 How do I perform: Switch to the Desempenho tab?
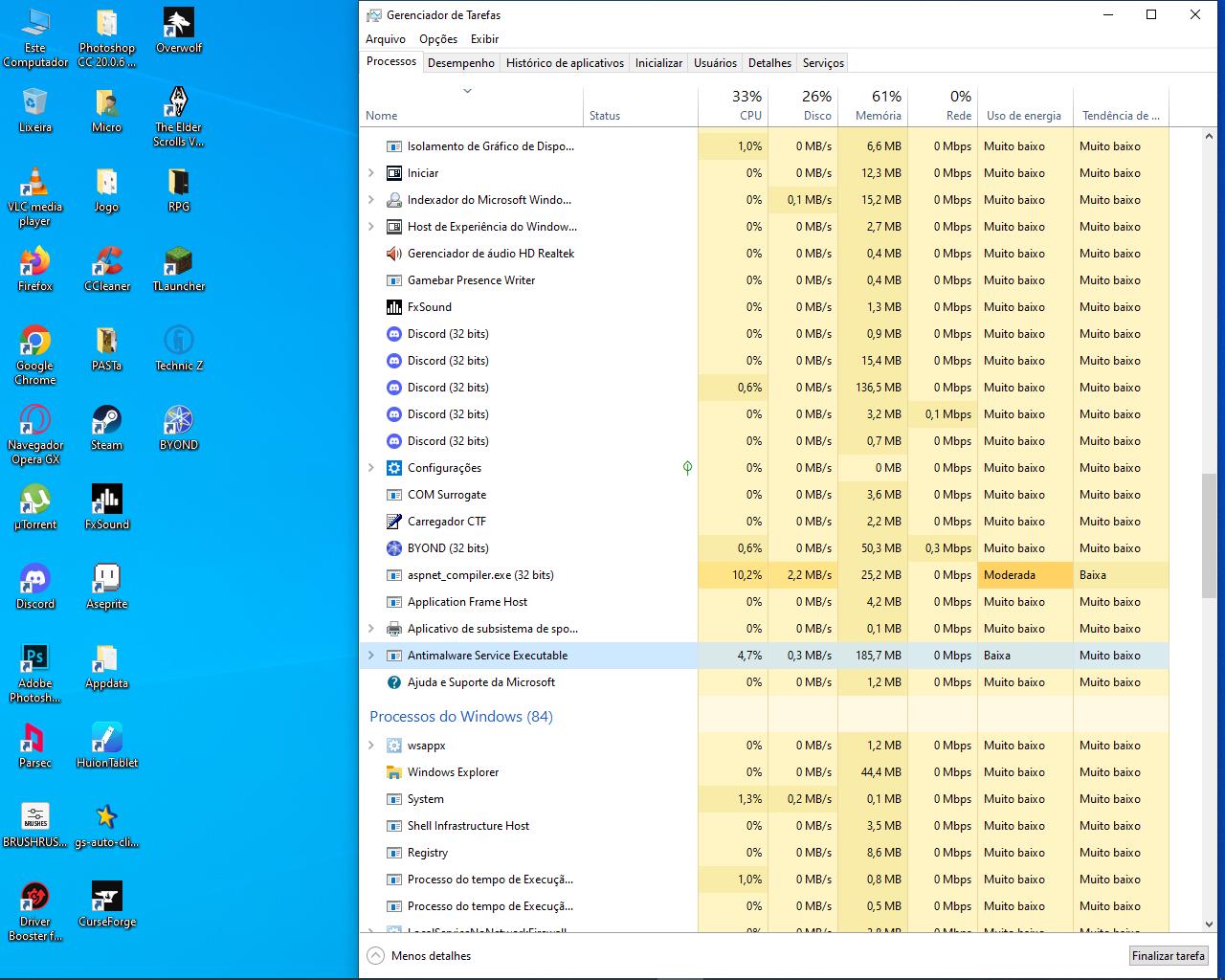point(460,63)
